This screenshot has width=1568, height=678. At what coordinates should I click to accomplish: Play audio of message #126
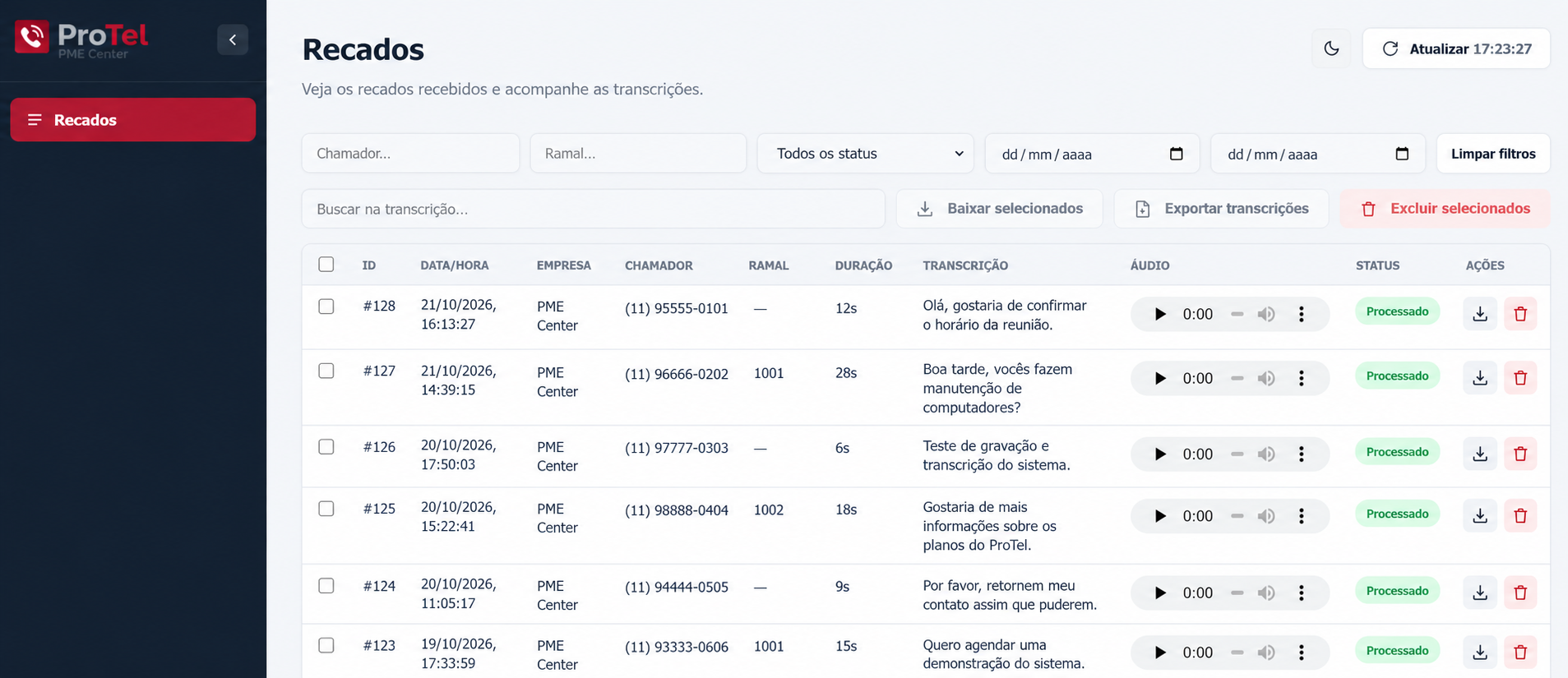point(1160,454)
